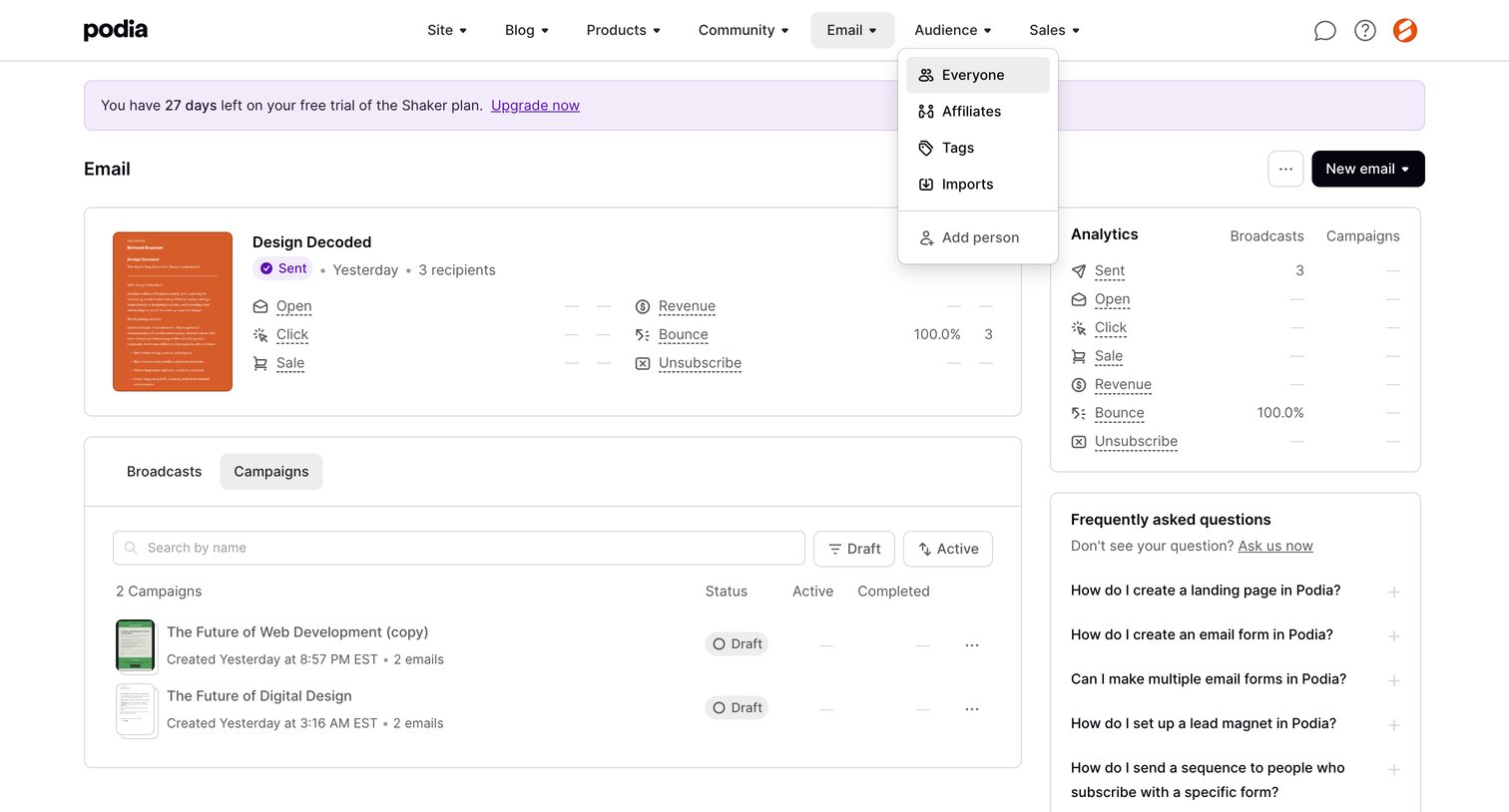The image size is (1509, 812).
Task: Click the Everyone people icon in Audience menu
Action: pos(926,75)
